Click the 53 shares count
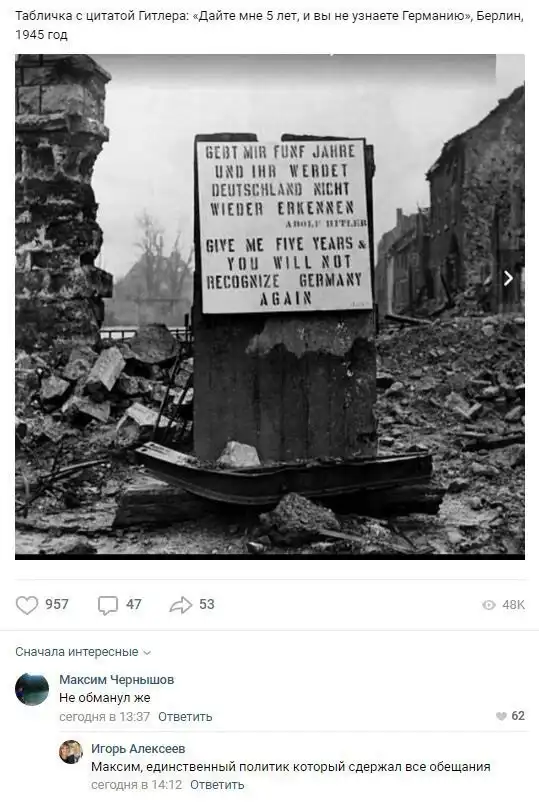 pos(207,604)
